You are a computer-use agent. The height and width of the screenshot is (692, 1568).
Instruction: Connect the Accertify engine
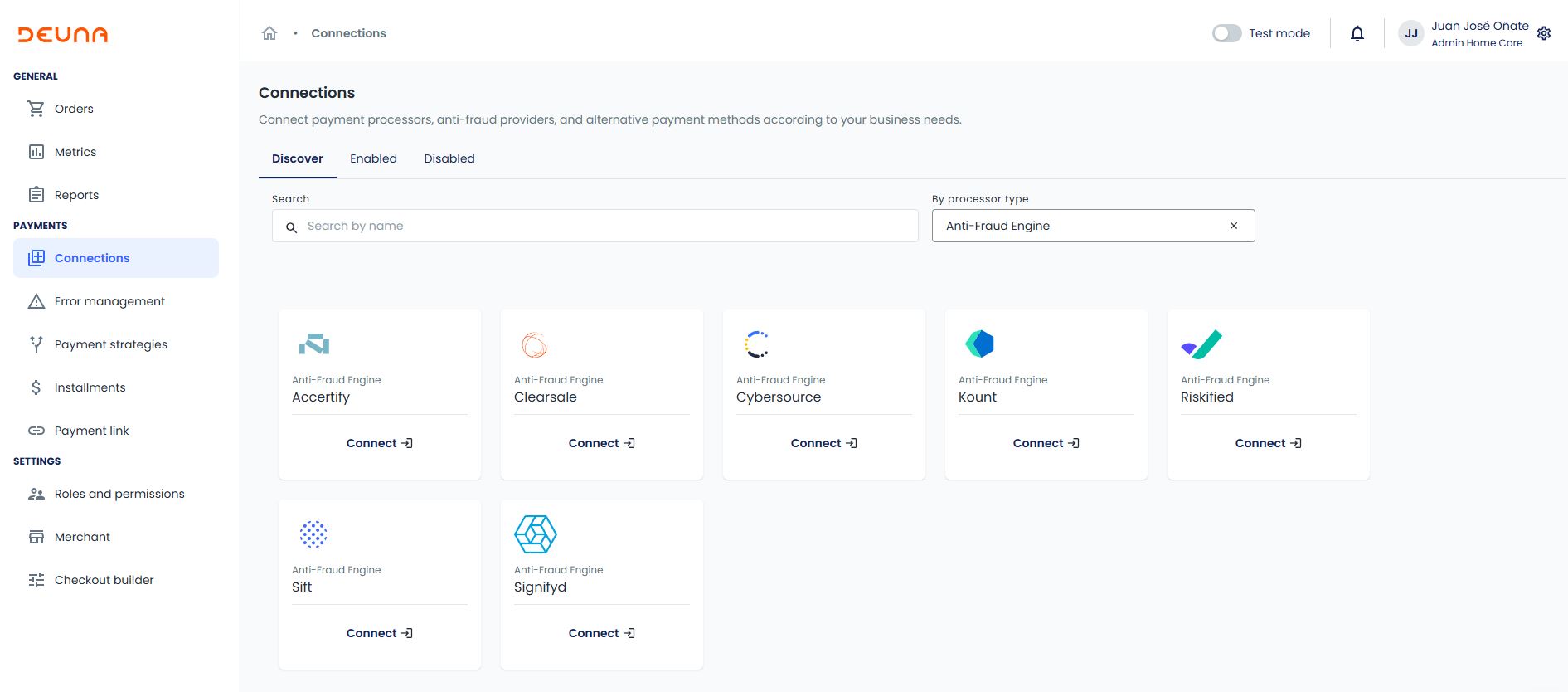[380, 443]
